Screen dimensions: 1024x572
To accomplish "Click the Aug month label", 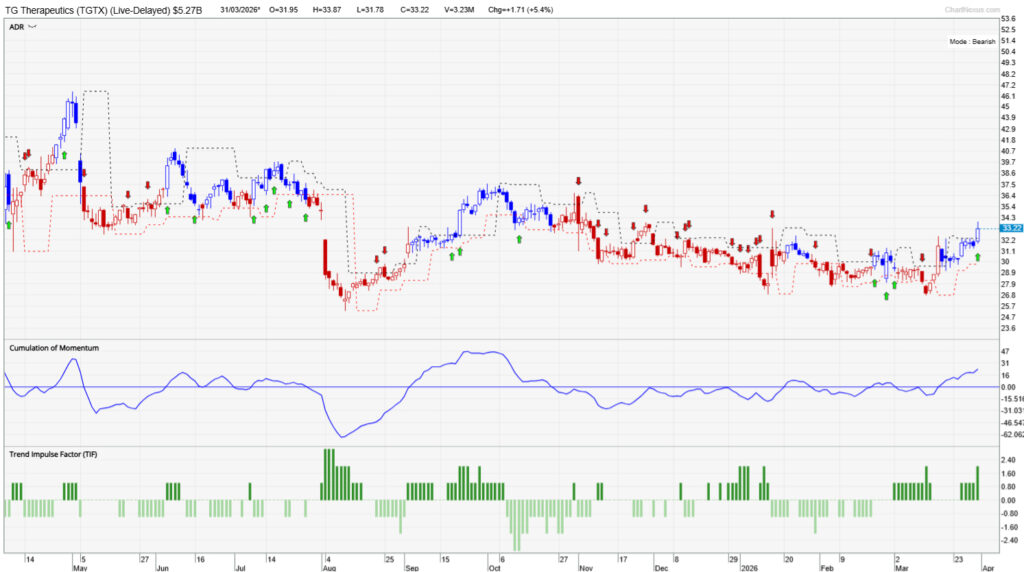I will tap(329, 568).
